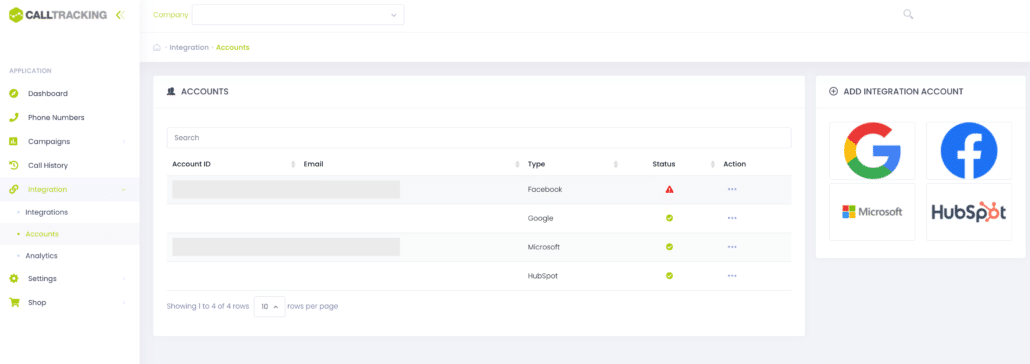The width and height of the screenshot is (1030, 364).
Task: Open Dashboard from the sidebar
Action: tap(48, 93)
